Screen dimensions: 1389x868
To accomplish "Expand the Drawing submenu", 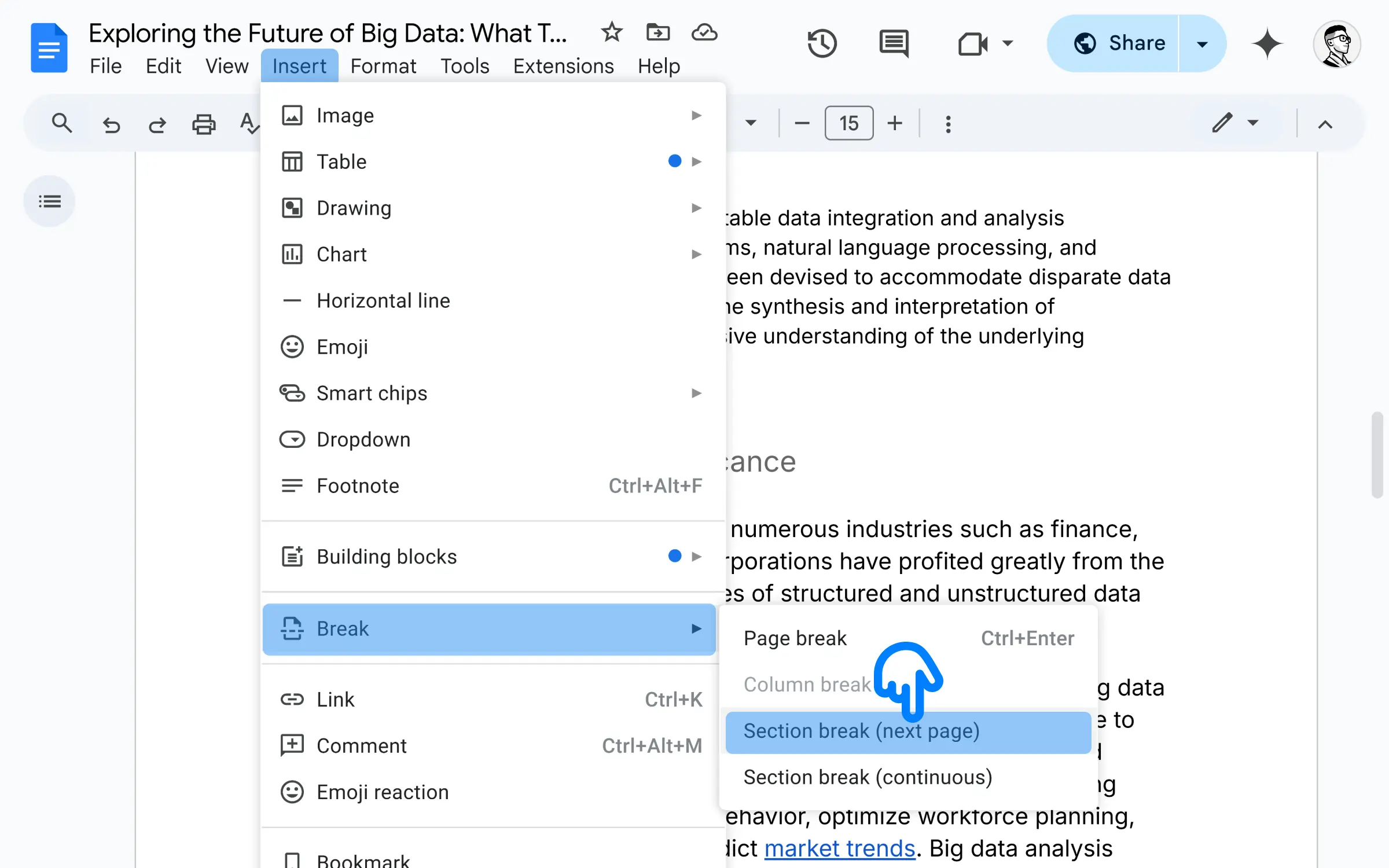I will point(493,208).
